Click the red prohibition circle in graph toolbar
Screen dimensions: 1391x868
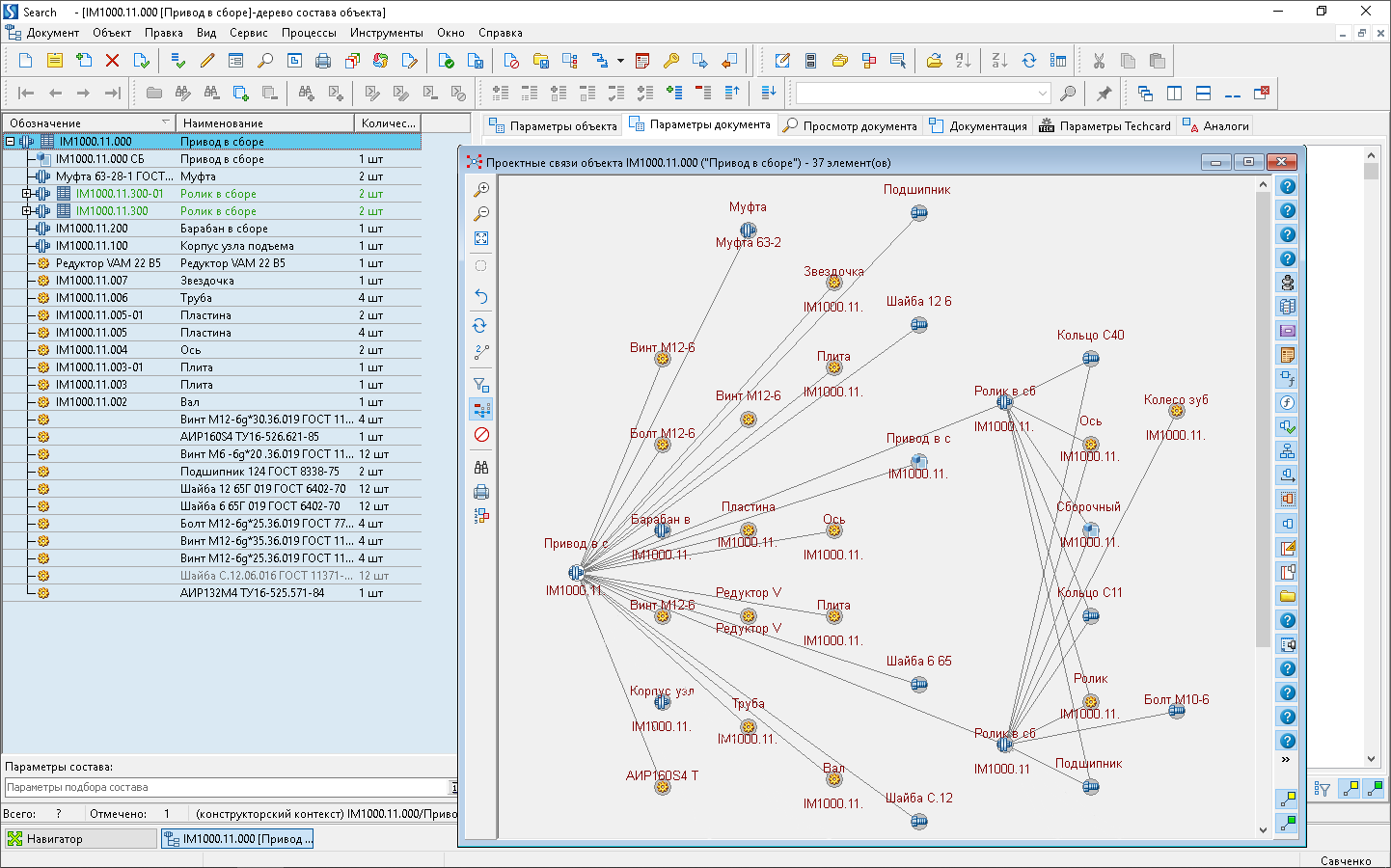[x=481, y=435]
